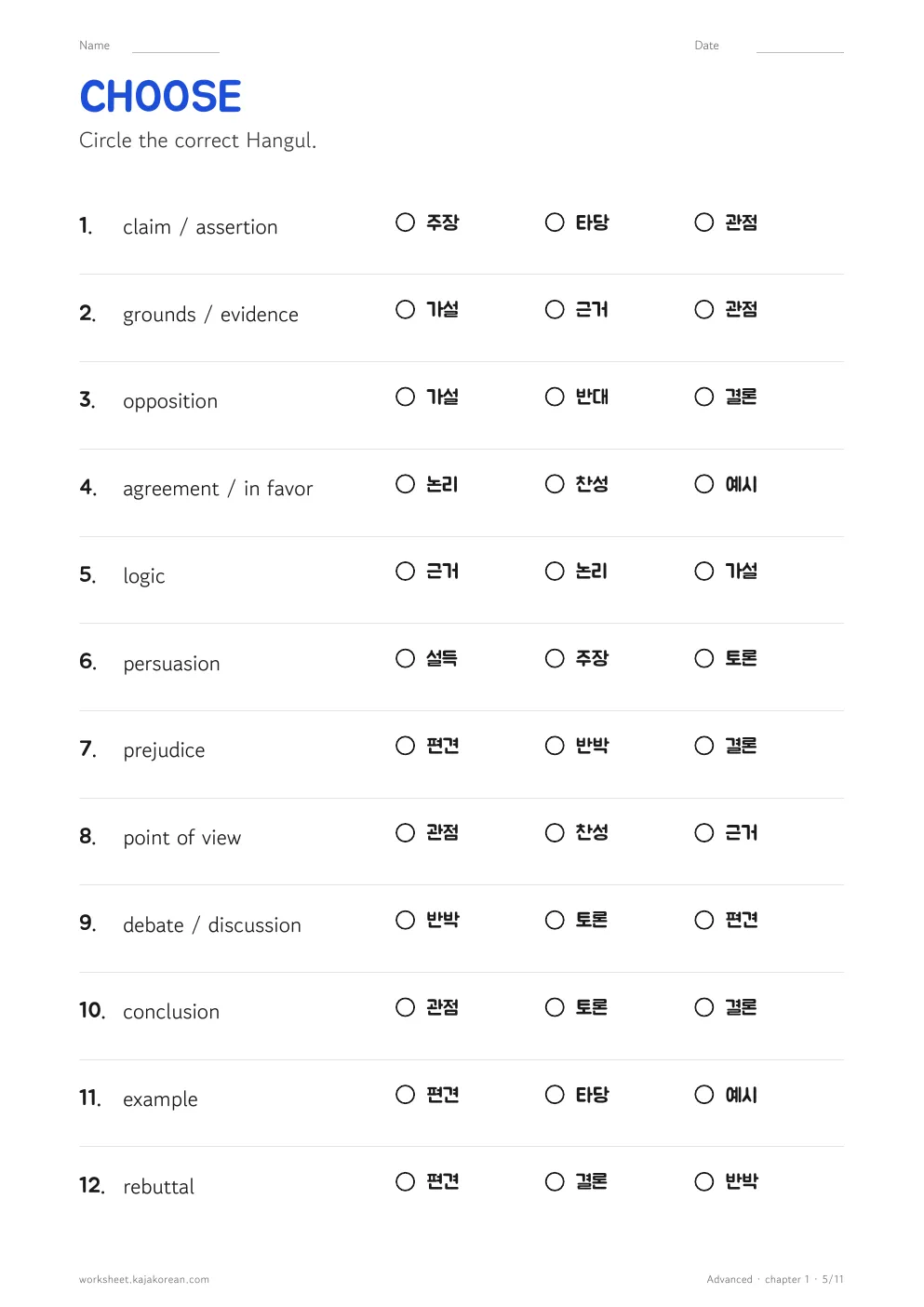Click the 'Advanced · chapter 1' footer text
Screen dimensions: 924x1307
[x=757, y=1280]
